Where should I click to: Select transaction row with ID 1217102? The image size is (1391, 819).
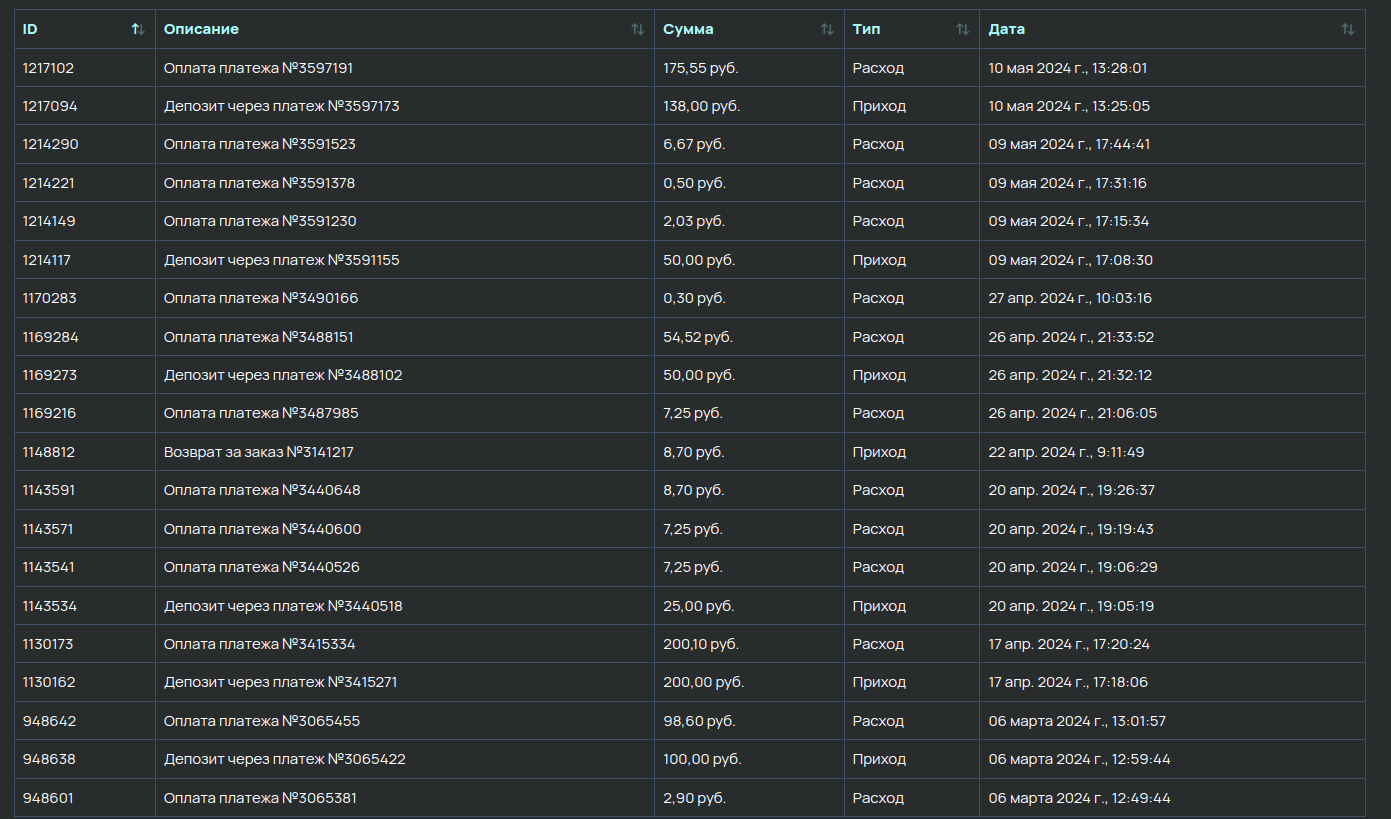[x=48, y=68]
